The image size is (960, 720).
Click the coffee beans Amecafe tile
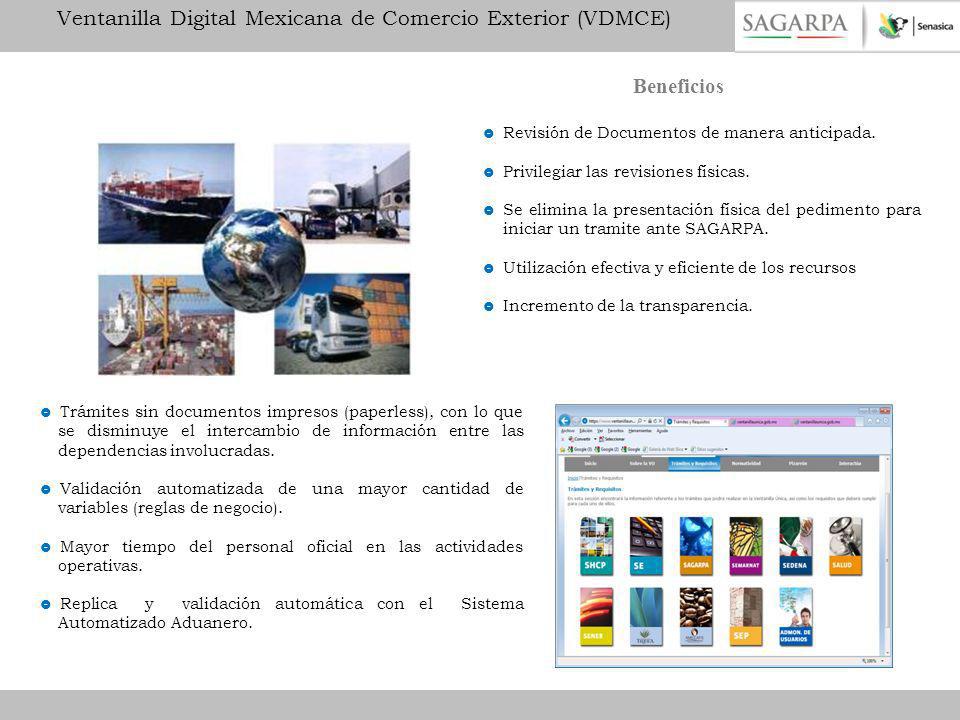pyautogui.click(x=696, y=617)
